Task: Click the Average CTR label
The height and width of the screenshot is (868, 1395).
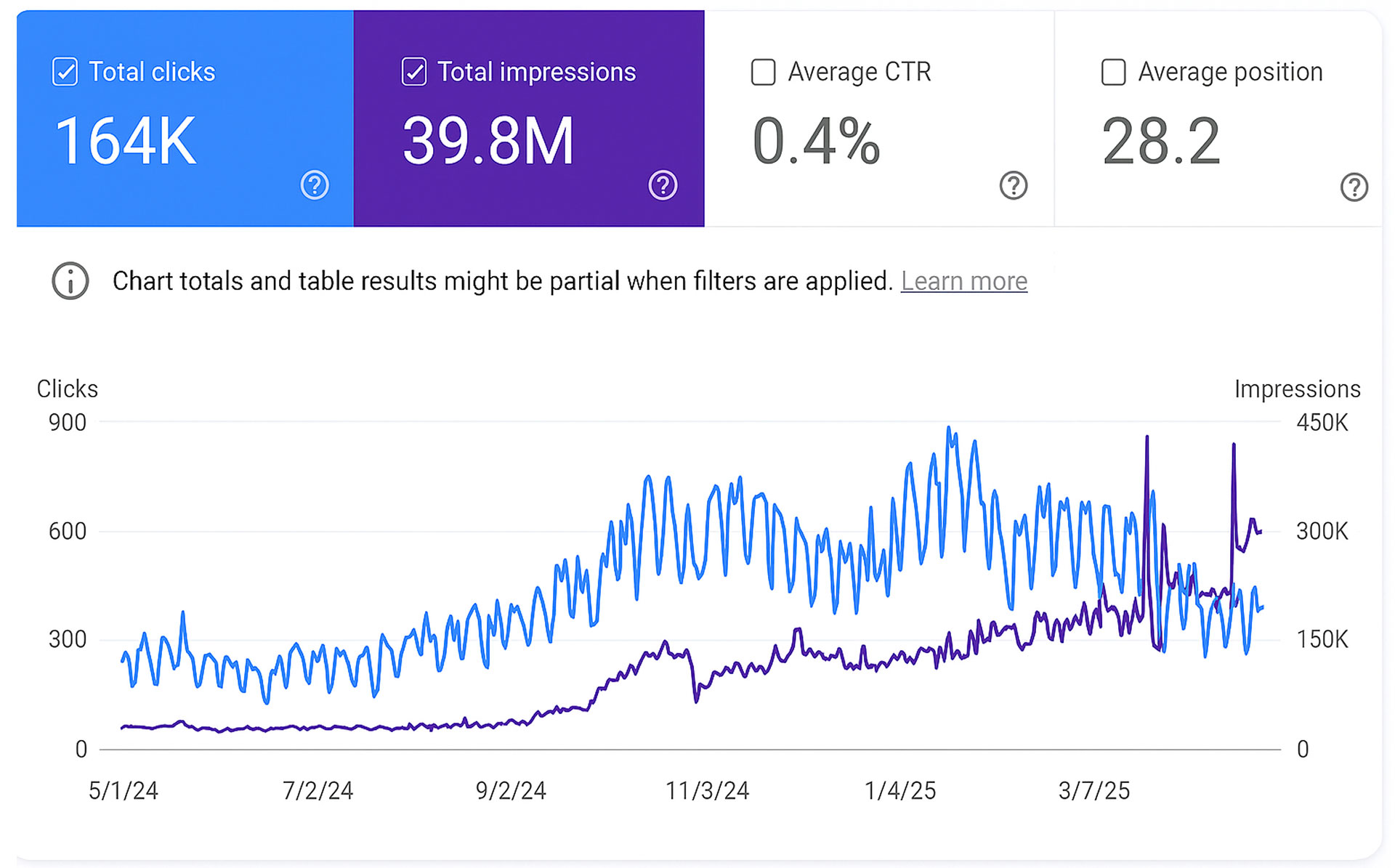Action: (860, 72)
